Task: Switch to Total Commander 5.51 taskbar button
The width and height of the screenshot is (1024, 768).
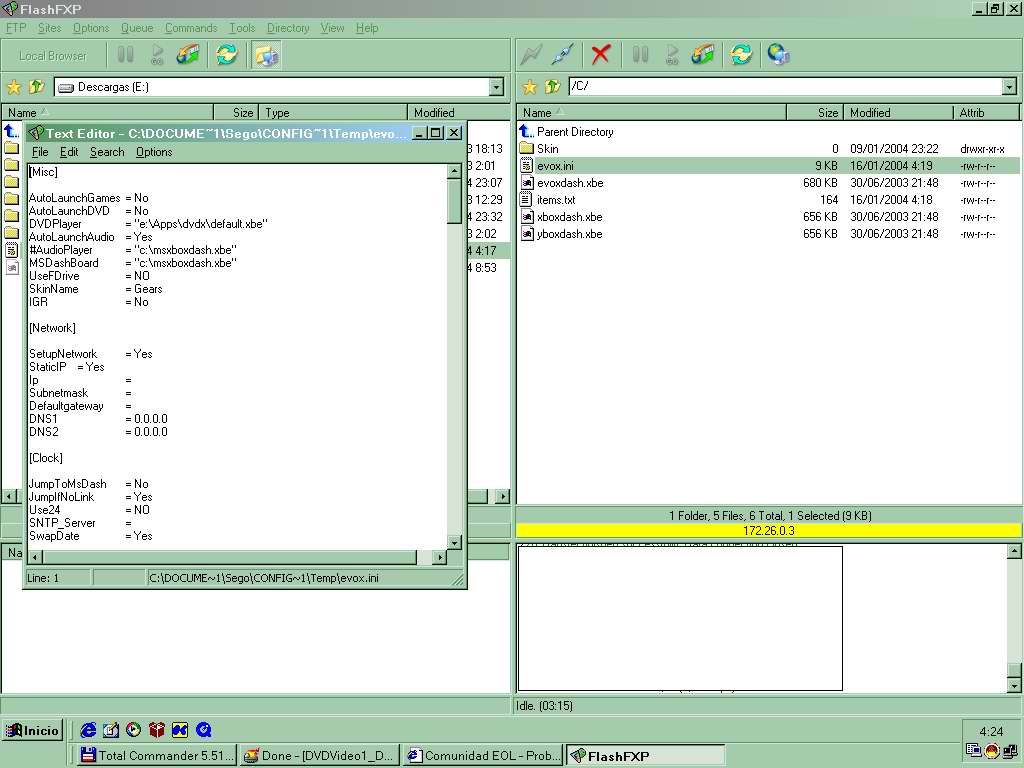Action: pyautogui.click(x=157, y=756)
